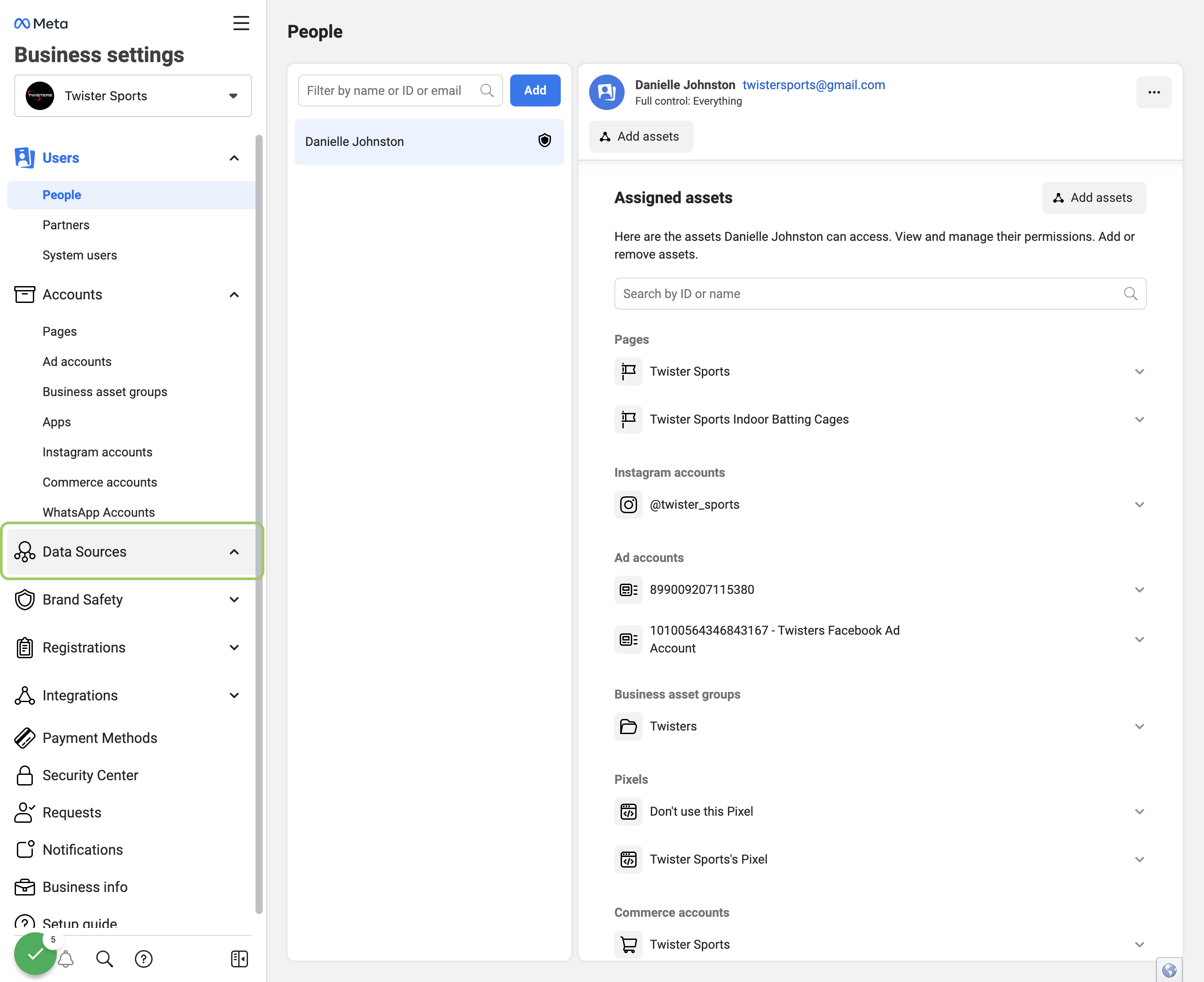Expand the Integrations section
The image size is (1204, 982).
coord(234,695)
